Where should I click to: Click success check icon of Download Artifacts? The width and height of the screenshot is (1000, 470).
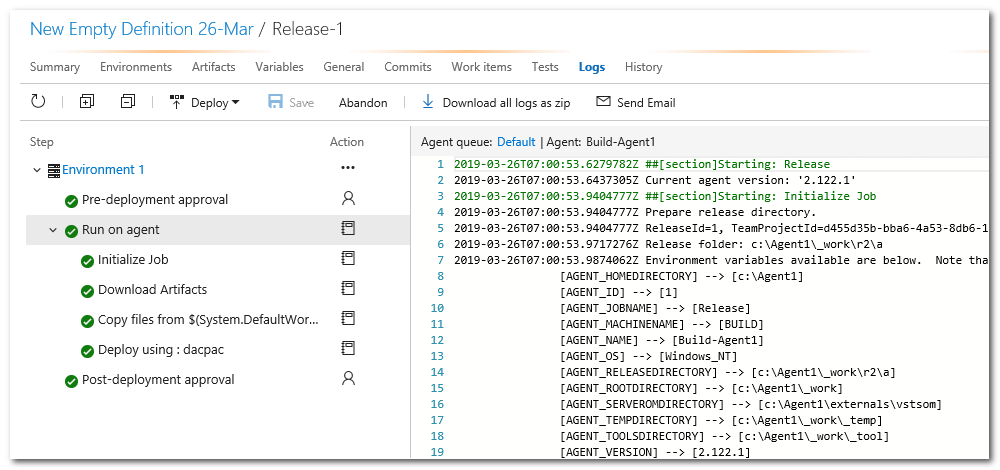pyautogui.click(x=87, y=291)
